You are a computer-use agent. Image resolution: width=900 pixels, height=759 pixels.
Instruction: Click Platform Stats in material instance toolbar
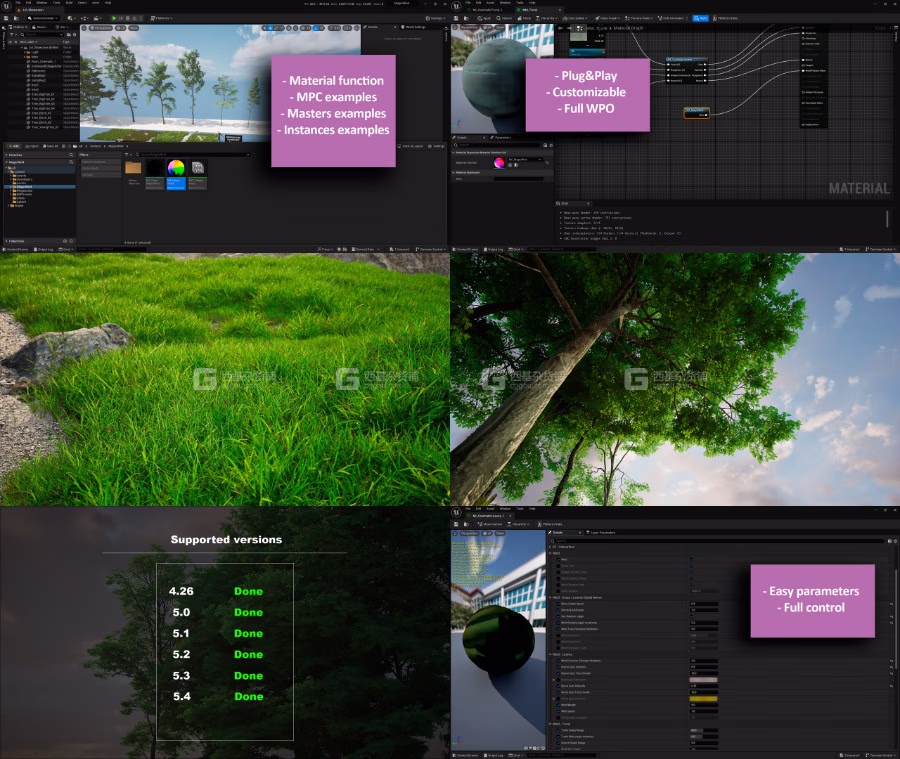click(x=550, y=524)
